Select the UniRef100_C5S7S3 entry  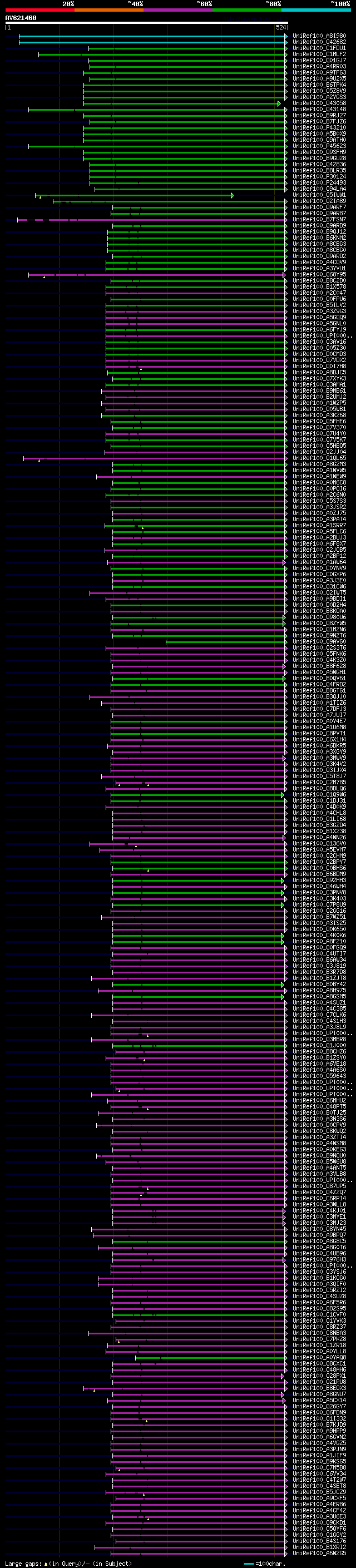(319, 501)
